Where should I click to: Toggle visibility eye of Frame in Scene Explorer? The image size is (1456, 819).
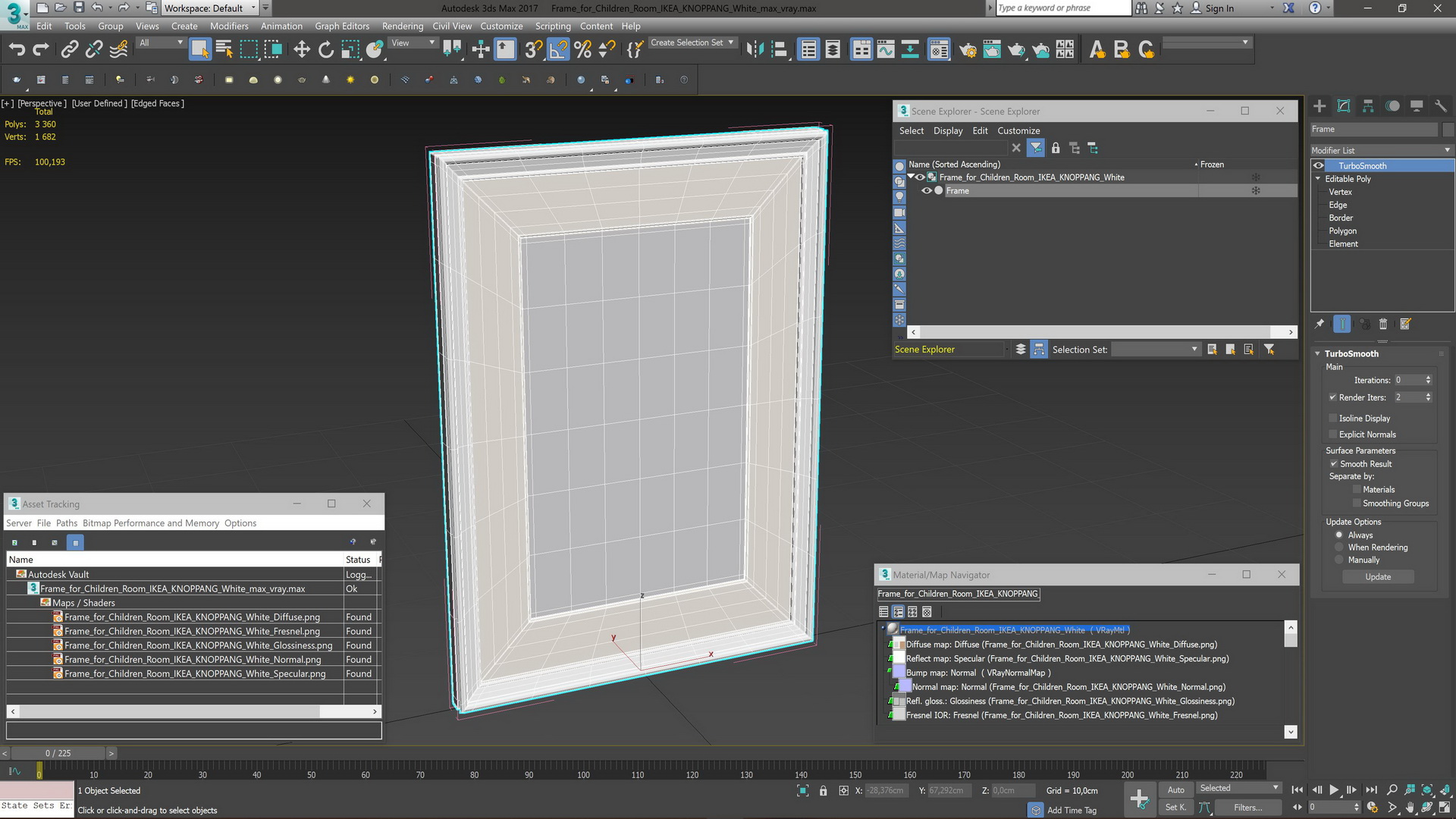pyautogui.click(x=926, y=191)
